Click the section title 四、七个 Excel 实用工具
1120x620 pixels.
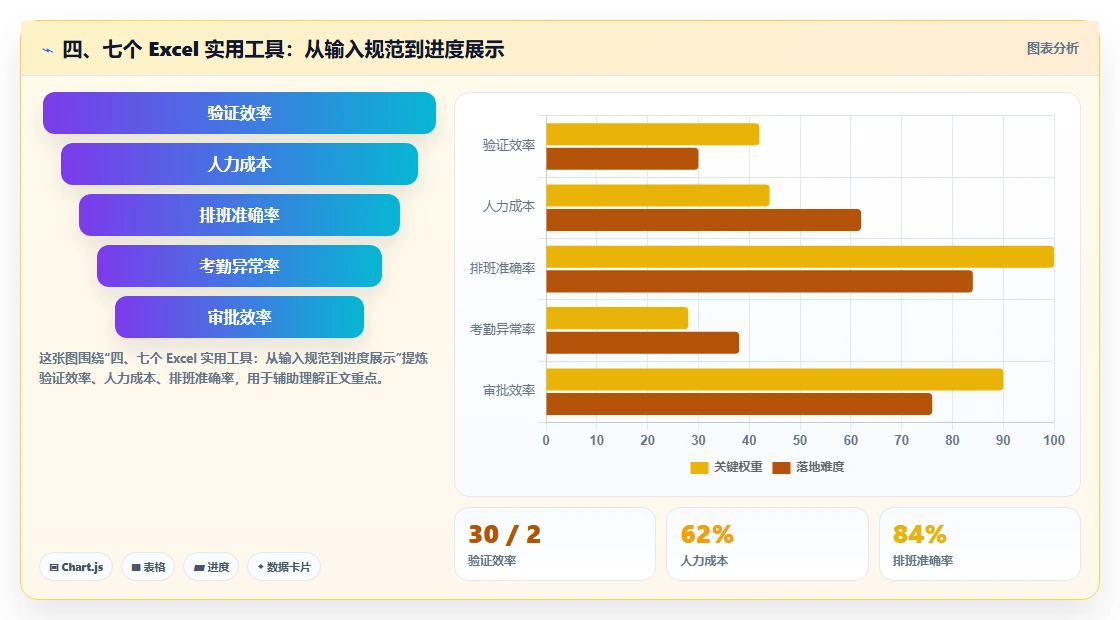[x=283, y=49]
